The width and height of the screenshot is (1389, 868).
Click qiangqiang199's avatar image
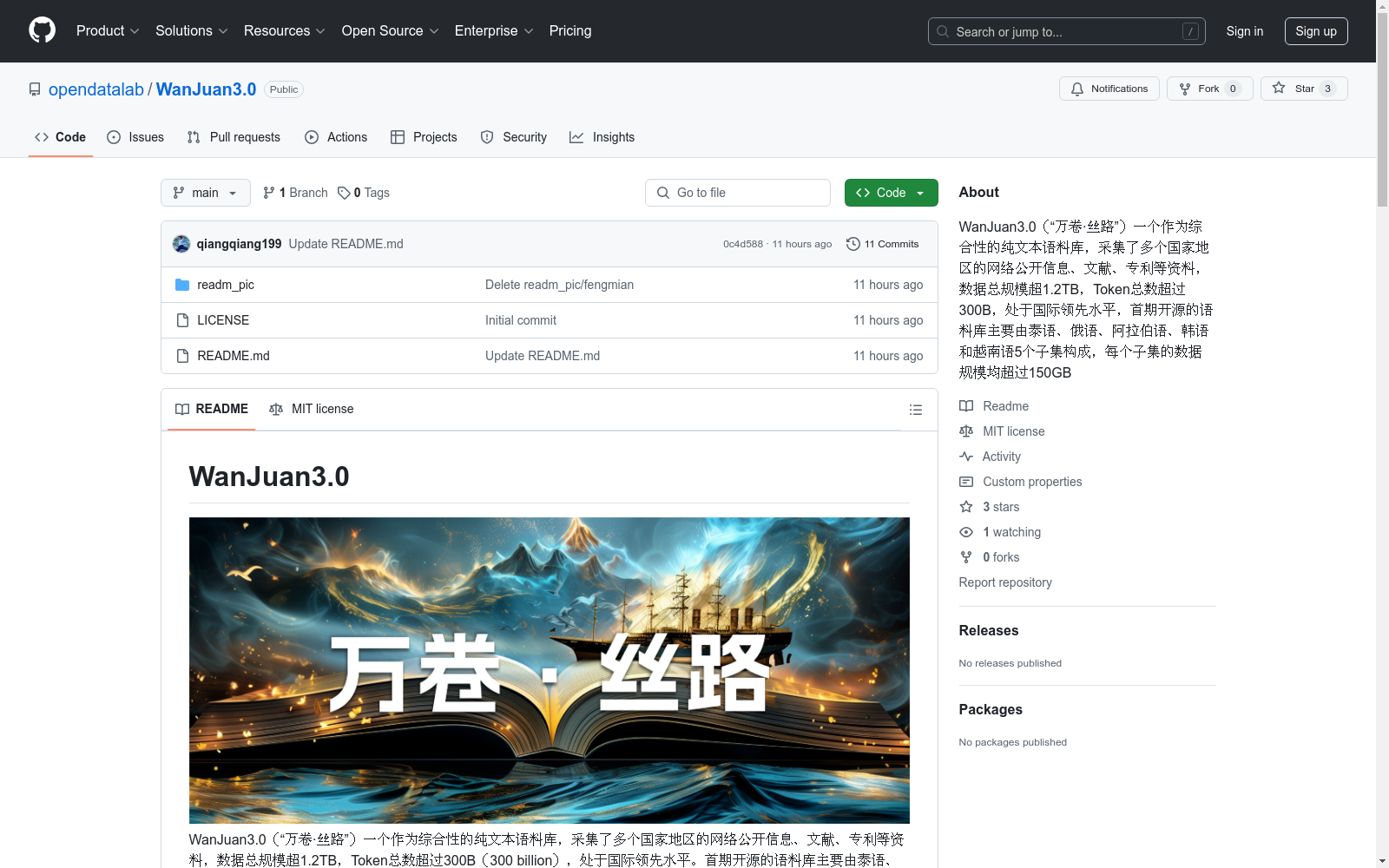coord(181,244)
